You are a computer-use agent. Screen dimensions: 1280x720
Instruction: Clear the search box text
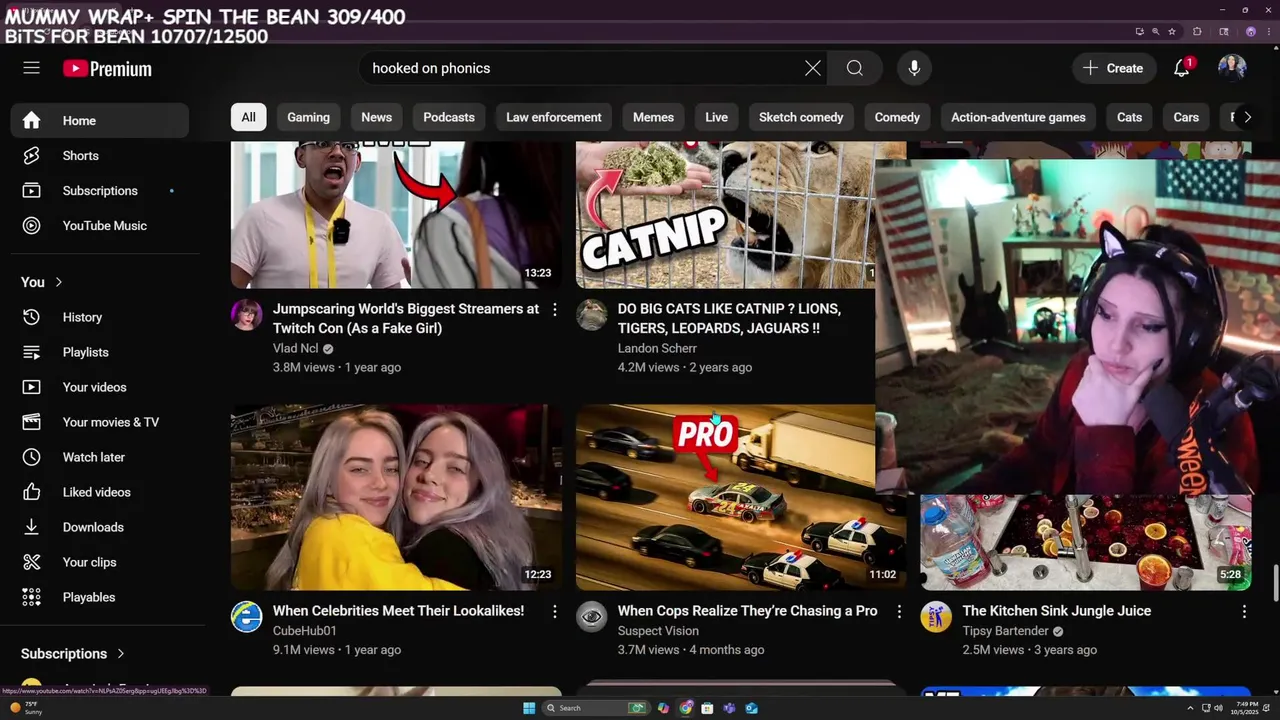(x=812, y=68)
